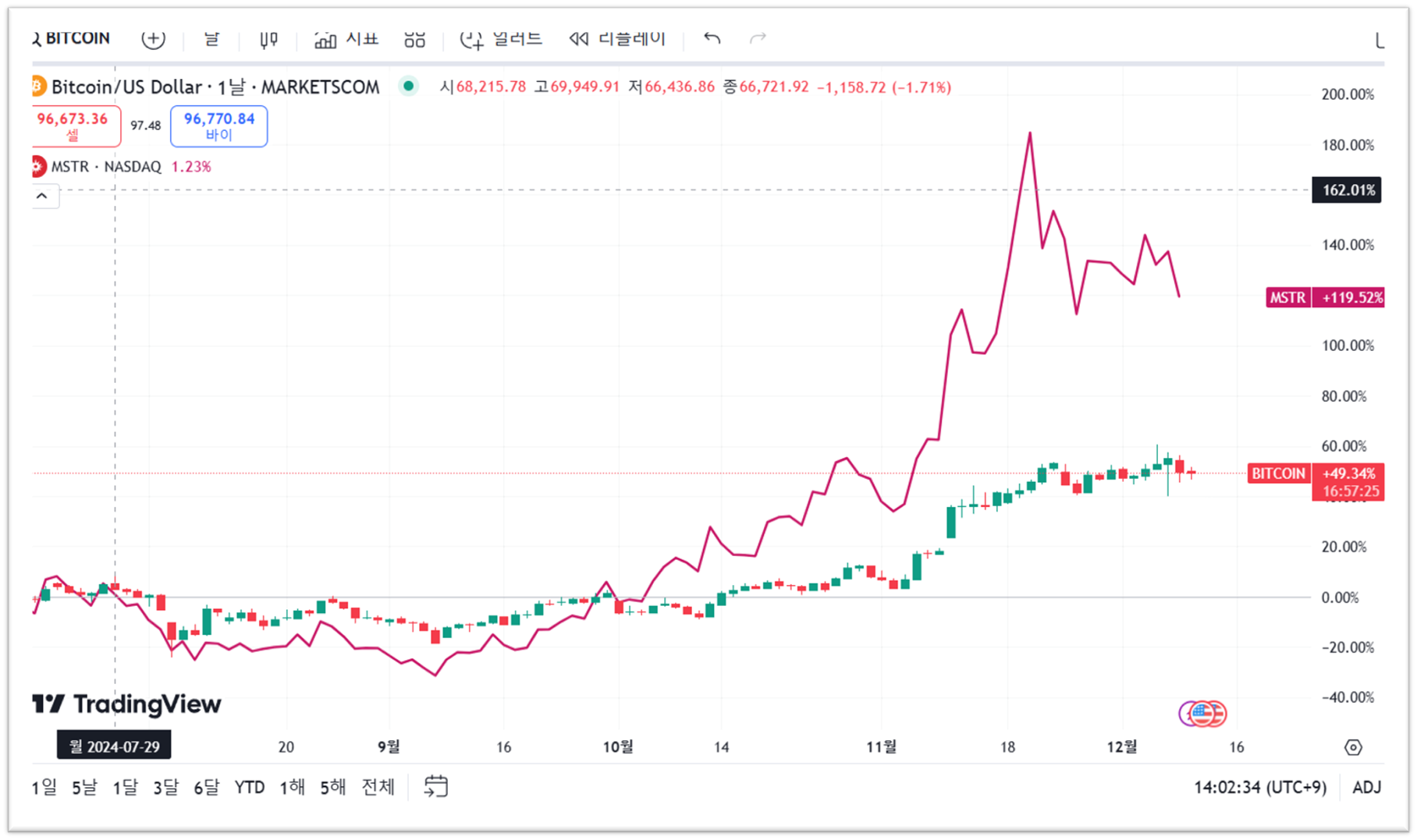Select the 1달 time range

(125, 788)
